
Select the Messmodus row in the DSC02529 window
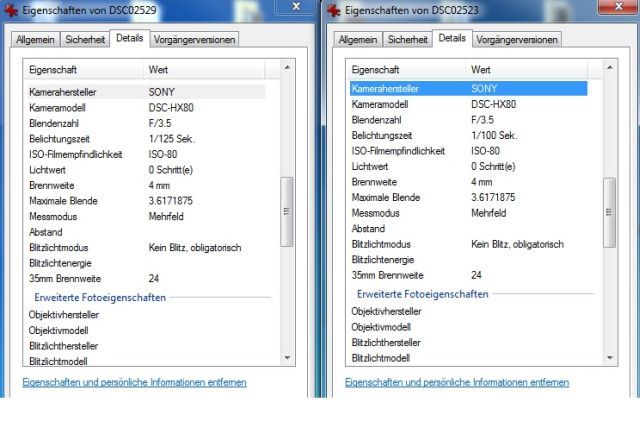pyautogui.click(x=146, y=216)
